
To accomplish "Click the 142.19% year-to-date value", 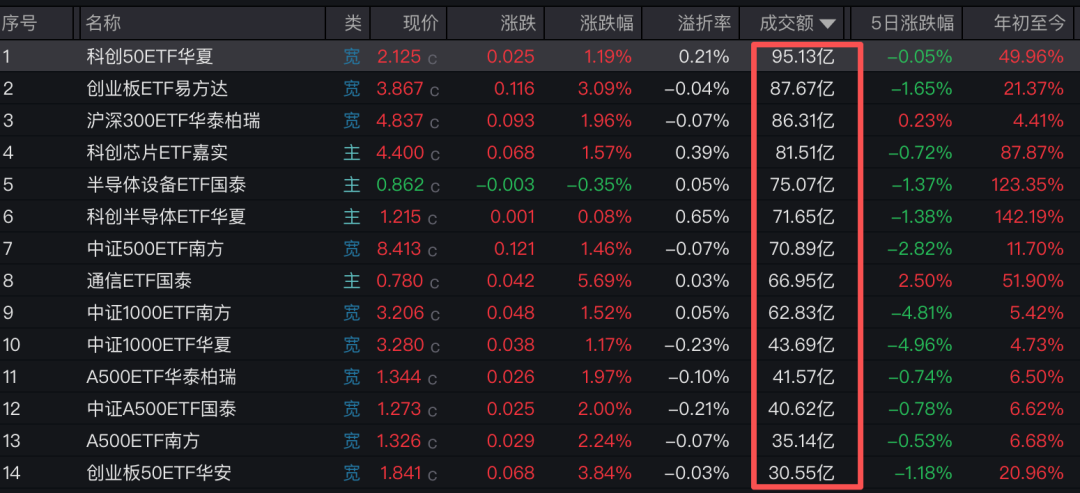I will (1029, 217).
